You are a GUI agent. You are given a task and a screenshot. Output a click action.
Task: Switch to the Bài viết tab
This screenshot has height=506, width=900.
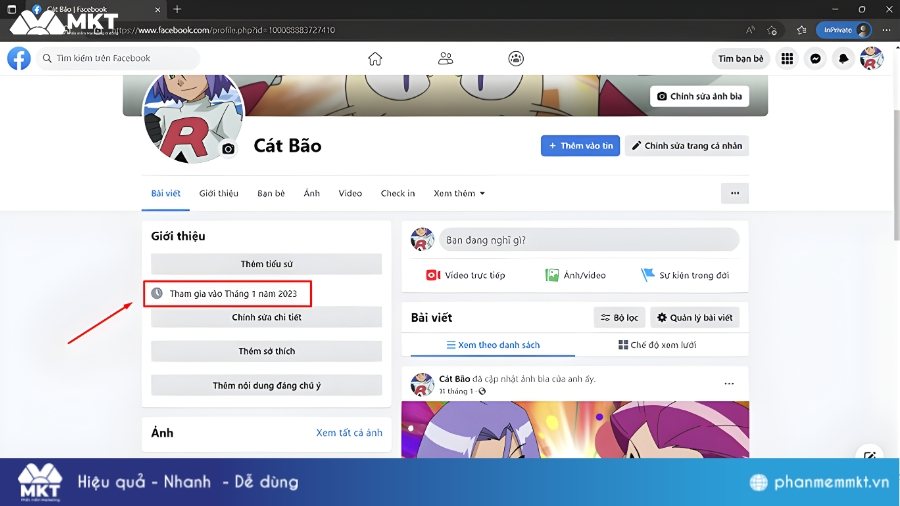tap(166, 193)
